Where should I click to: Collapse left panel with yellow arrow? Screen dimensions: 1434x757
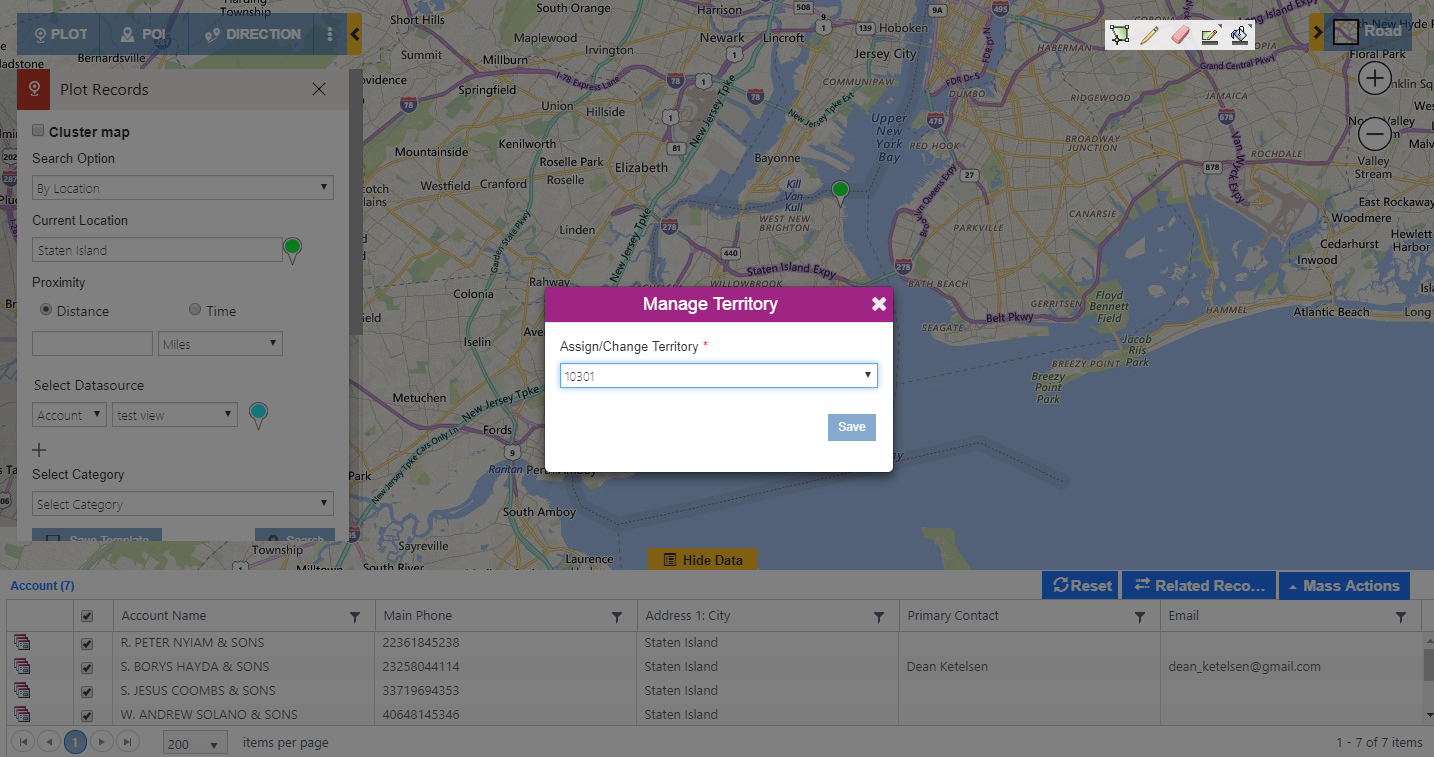click(x=354, y=34)
